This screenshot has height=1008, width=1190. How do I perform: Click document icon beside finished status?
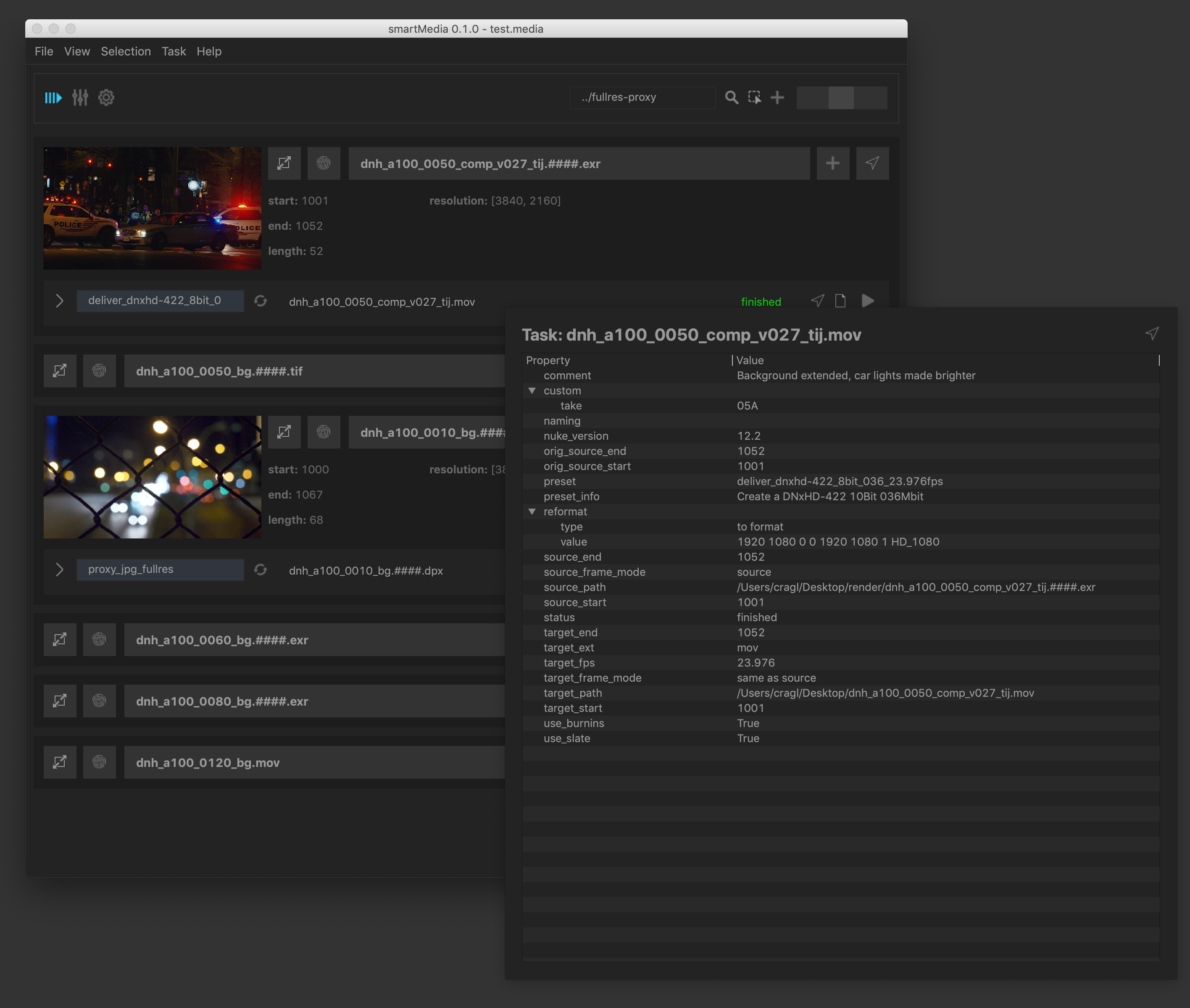(x=840, y=301)
